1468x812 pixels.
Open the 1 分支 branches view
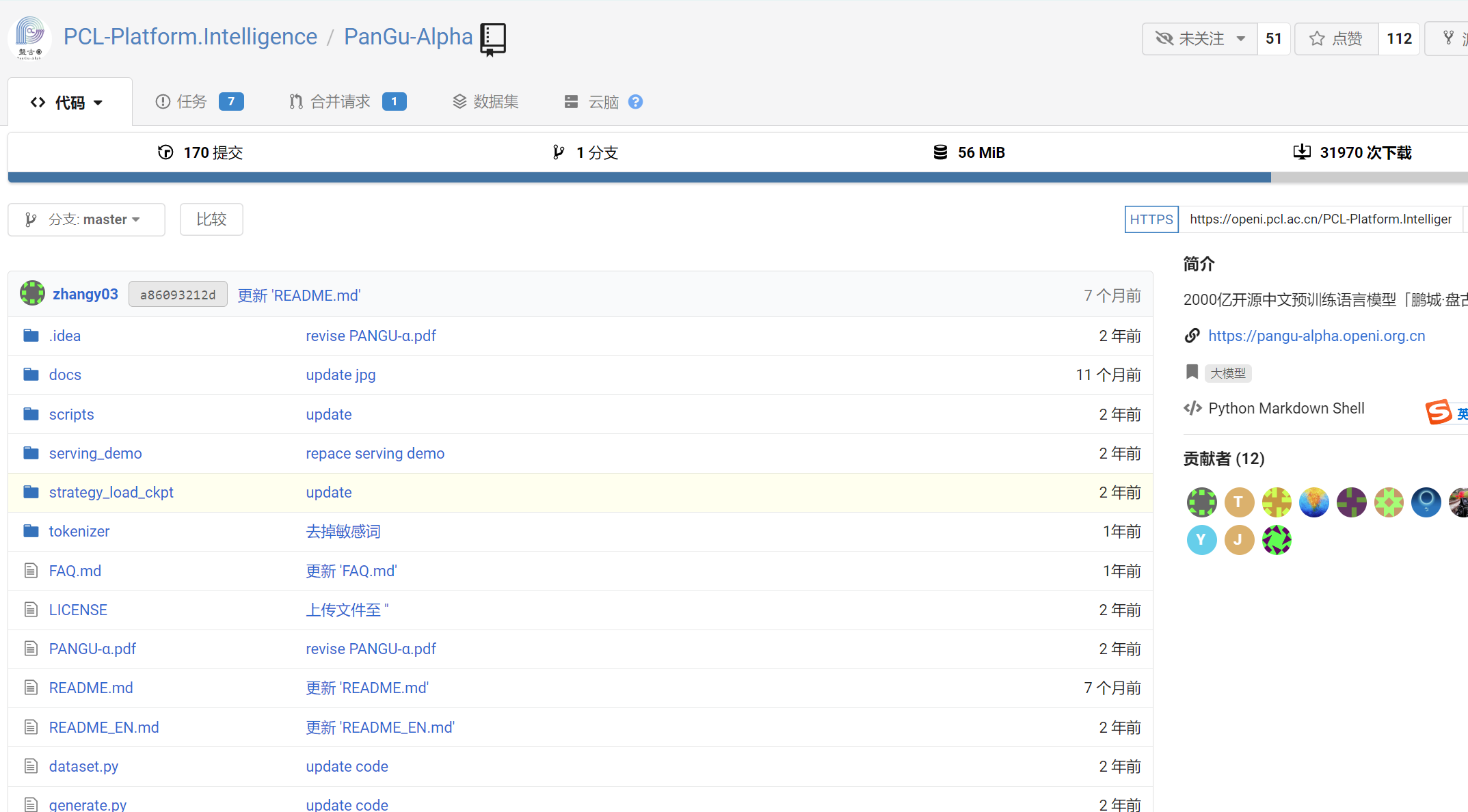point(585,152)
